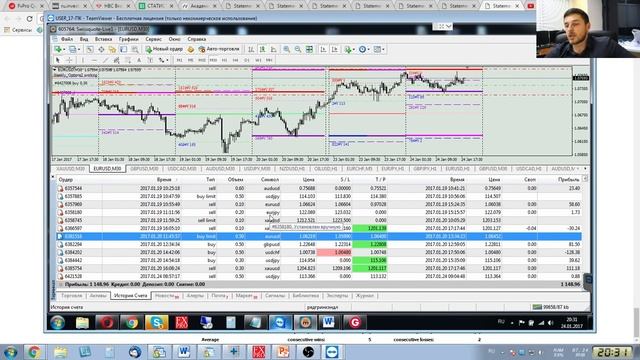Select the text 'A' drawing tool
640x360 pixels.
coord(139,60)
